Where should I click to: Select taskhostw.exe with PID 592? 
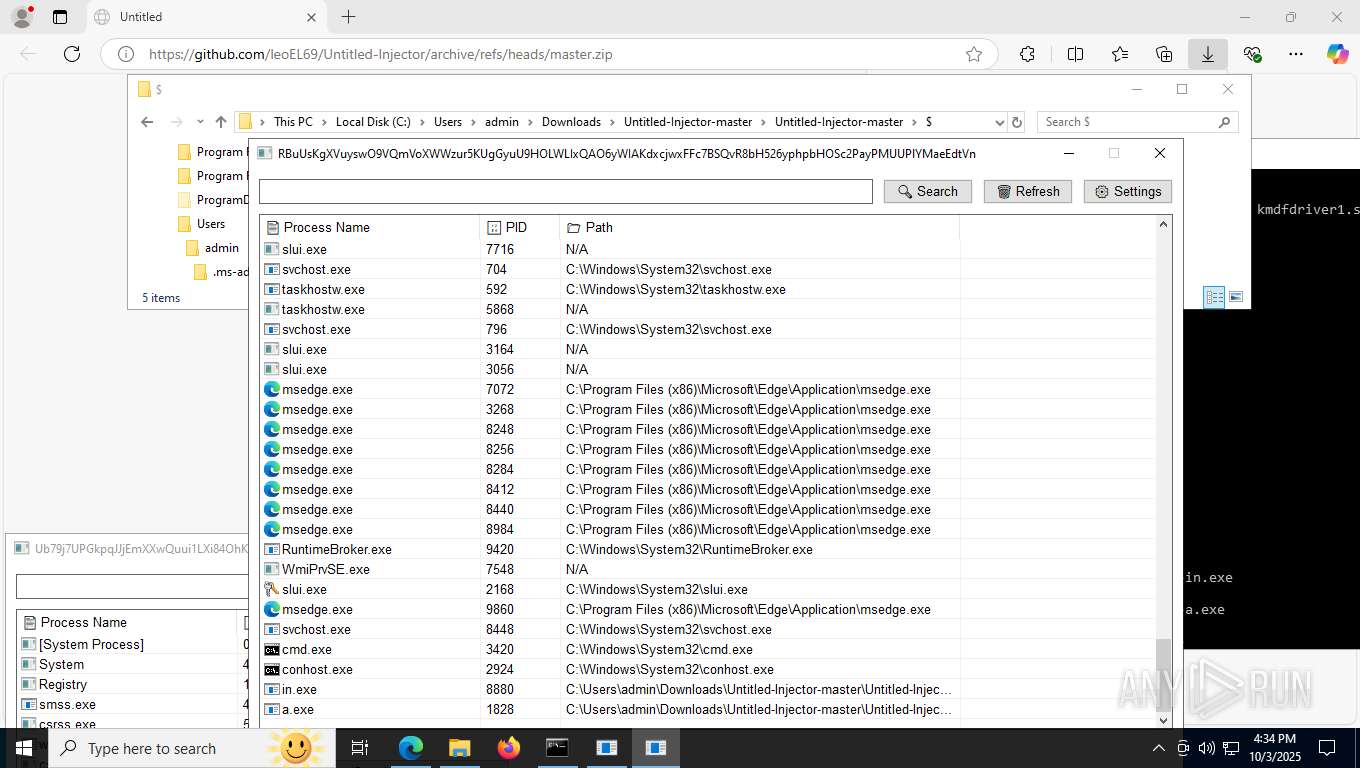pos(610,289)
